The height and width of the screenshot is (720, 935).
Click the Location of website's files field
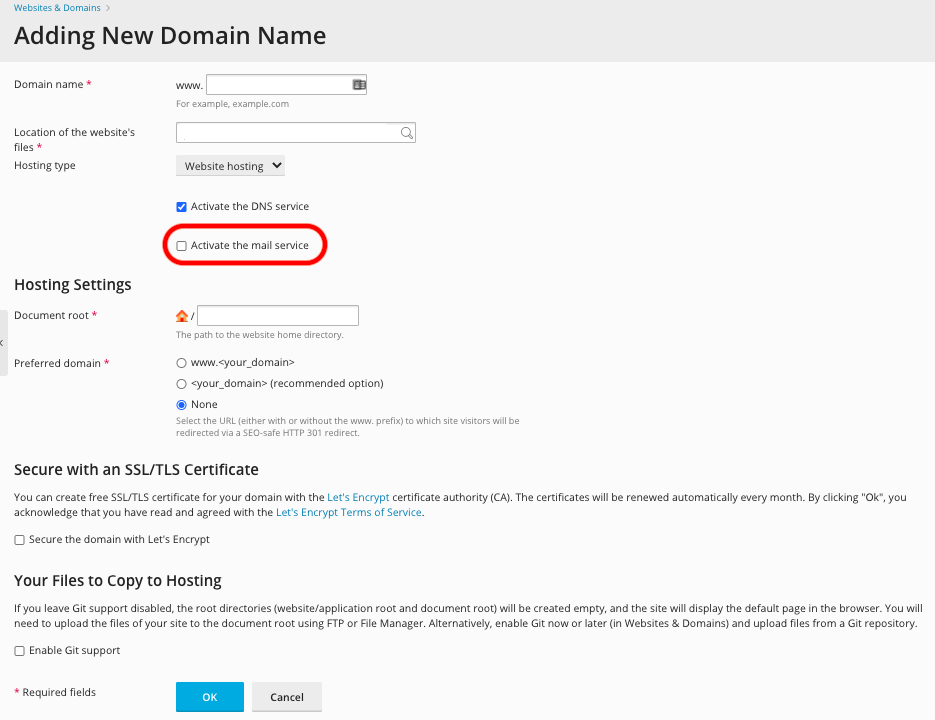286,133
